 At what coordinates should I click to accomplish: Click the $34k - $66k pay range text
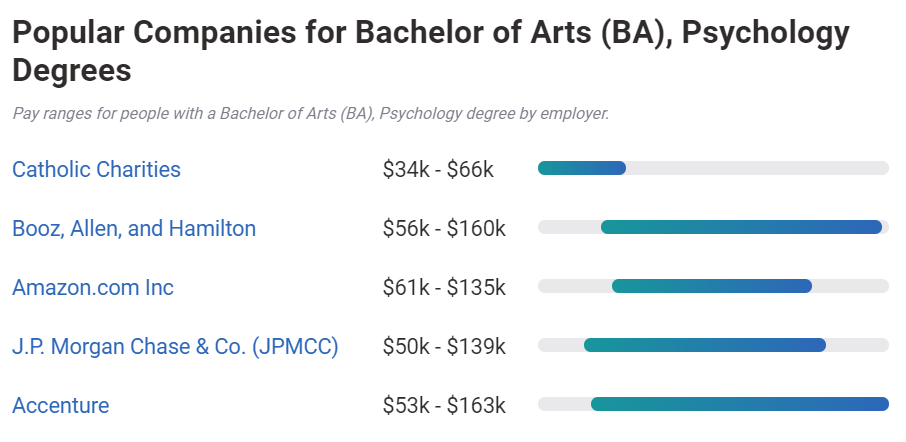point(438,169)
